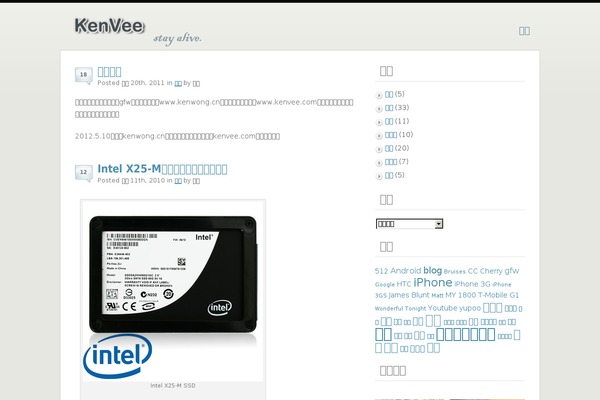Viewport: 600px width, 400px height.
Task: Select the large iPhone tag
Action: click(433, 282)
